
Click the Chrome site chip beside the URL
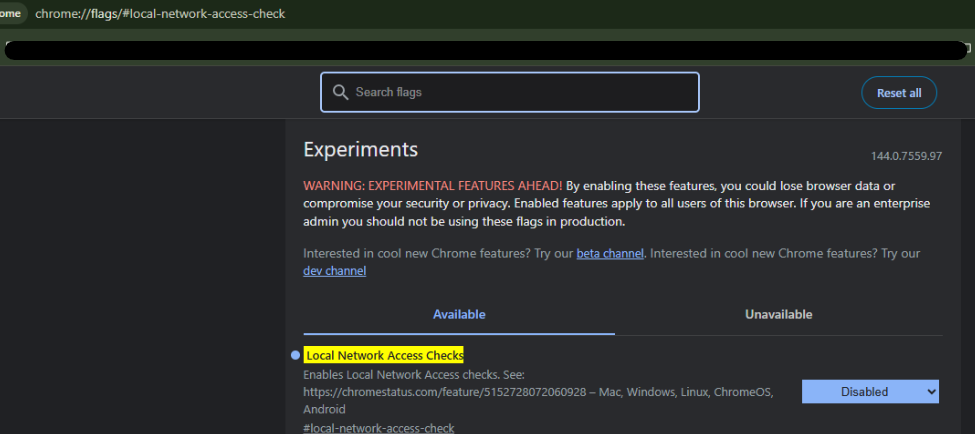point(12,14)
